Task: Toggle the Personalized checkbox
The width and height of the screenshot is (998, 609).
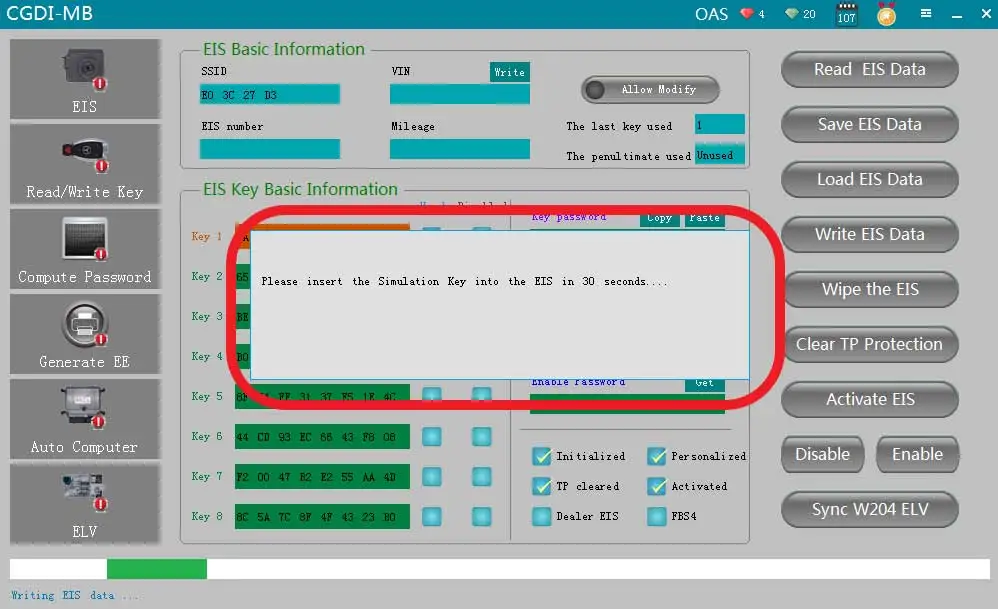Action: pyautogui.click(x=656, y=456)
